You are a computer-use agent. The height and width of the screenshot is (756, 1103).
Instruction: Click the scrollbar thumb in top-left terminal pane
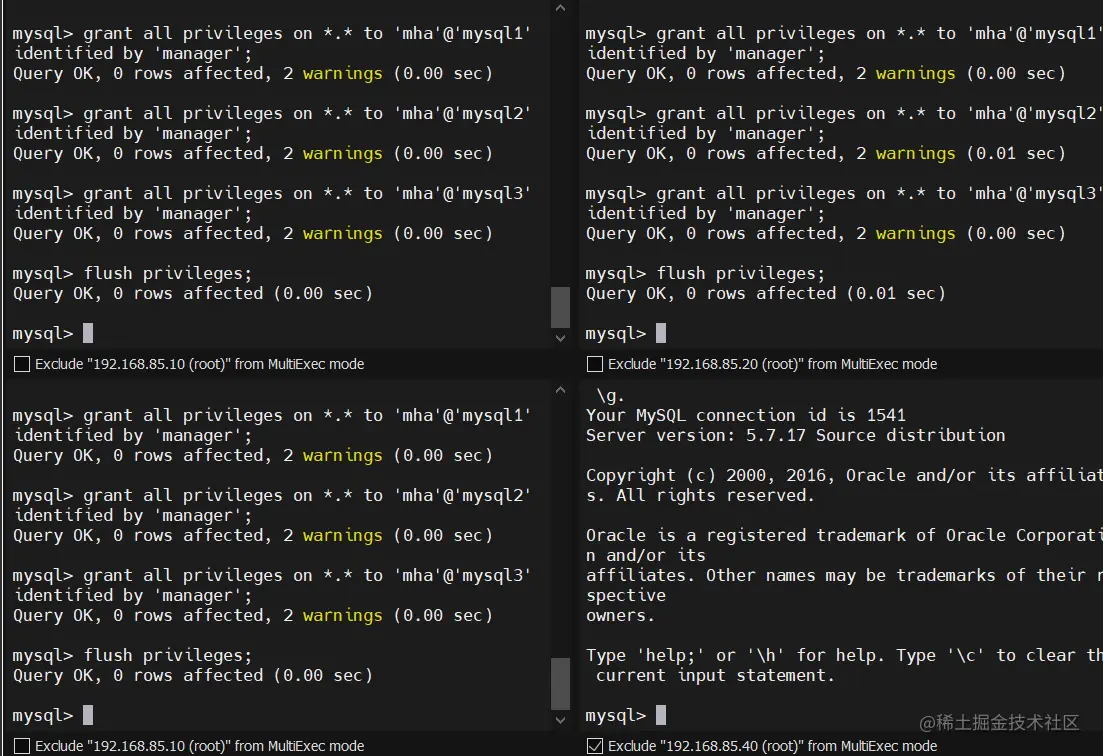pyautogui.click(x=560, y=307)
